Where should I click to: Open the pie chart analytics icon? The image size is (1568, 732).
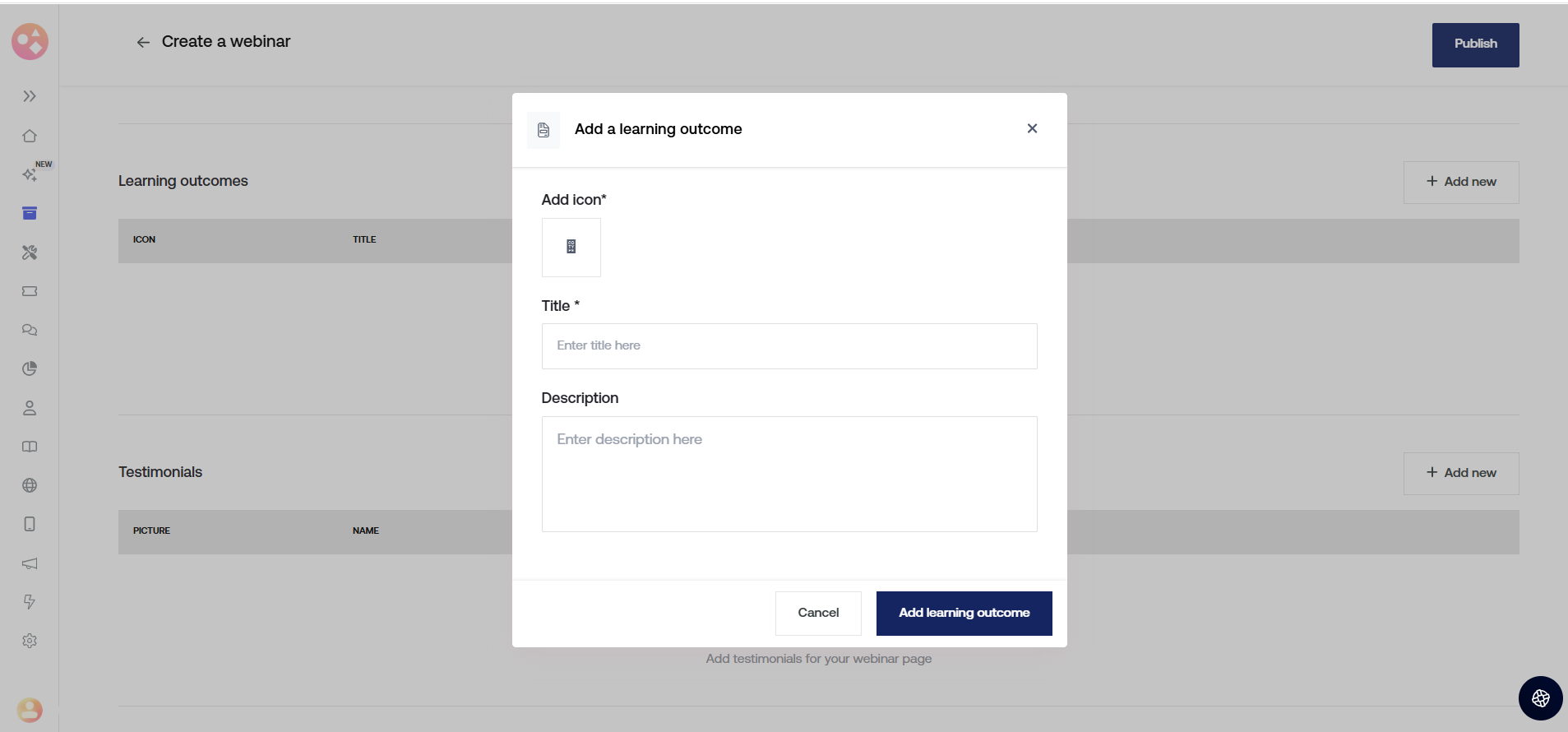[30, 368]
